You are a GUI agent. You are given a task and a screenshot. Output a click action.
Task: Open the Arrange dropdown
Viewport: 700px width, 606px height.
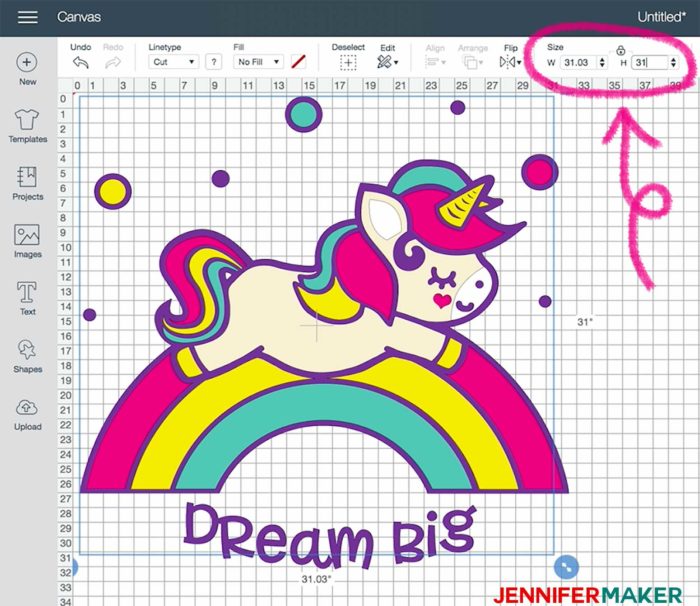[472, 63]
